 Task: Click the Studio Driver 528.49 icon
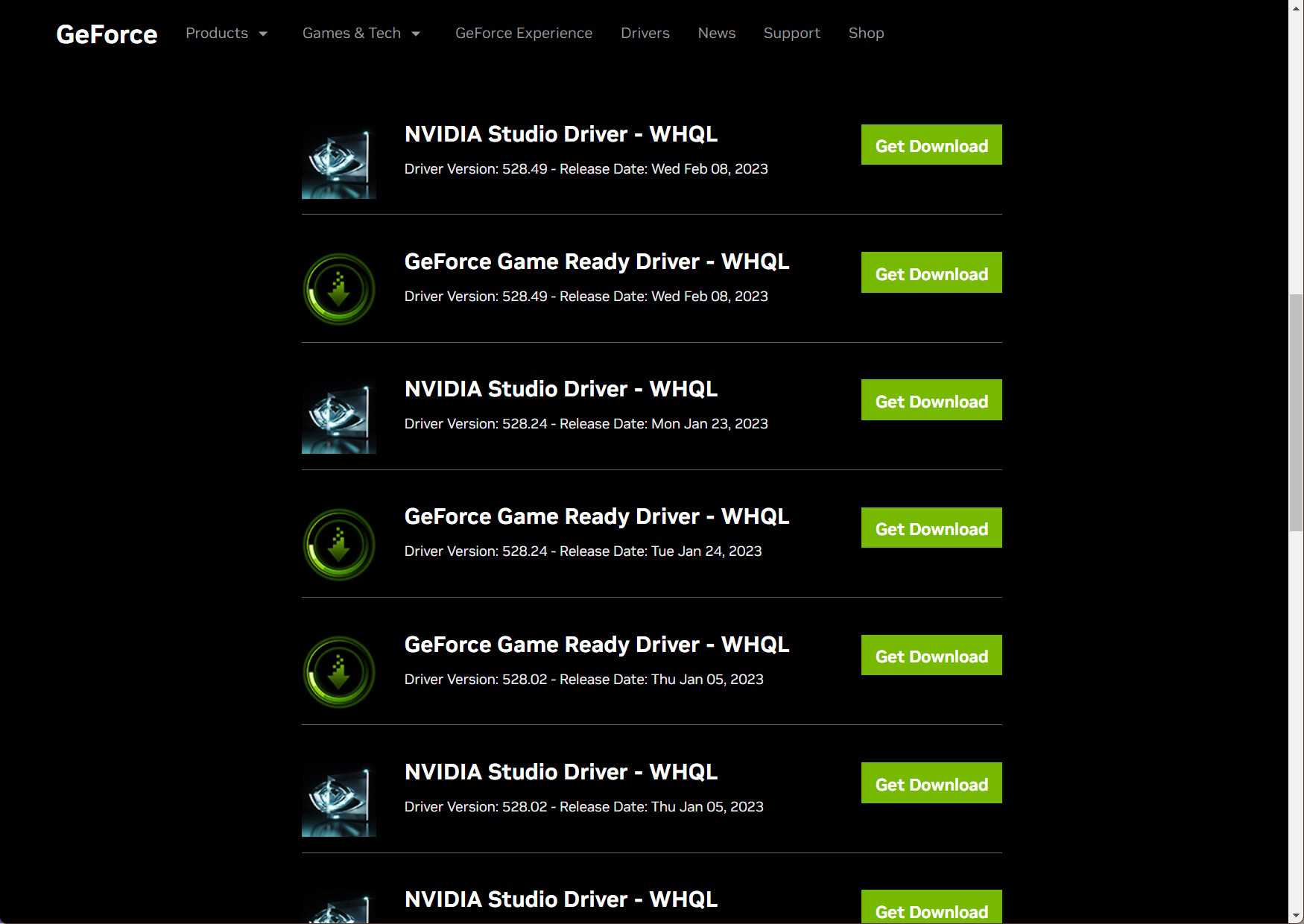pos(338,162)
